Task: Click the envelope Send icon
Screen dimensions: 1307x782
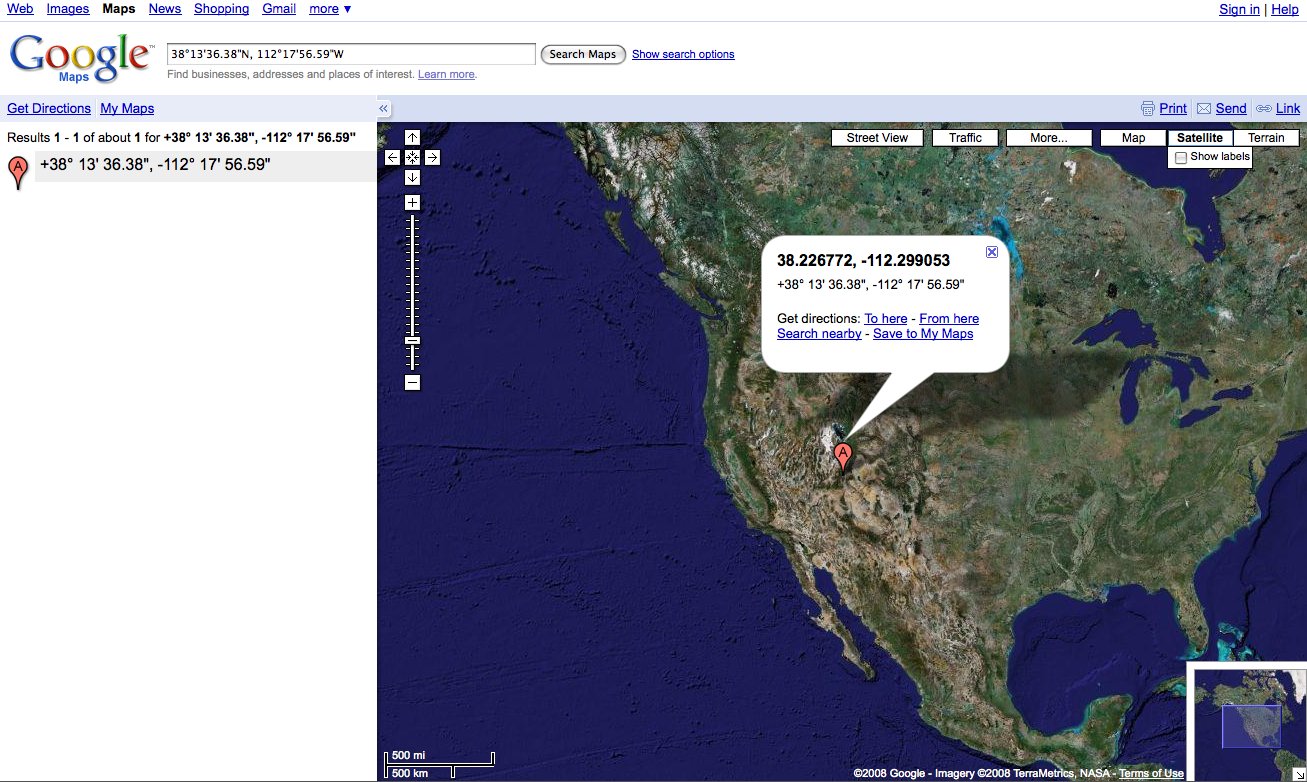Action: pyautogui.click(x=1204, y=108)
